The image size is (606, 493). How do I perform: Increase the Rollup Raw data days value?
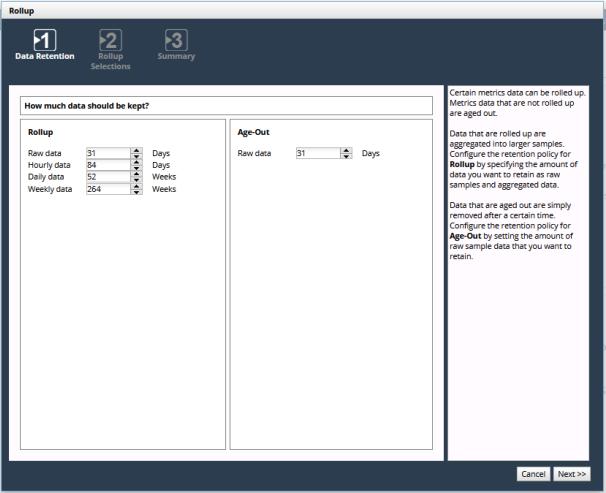click(x=137, y=150)
